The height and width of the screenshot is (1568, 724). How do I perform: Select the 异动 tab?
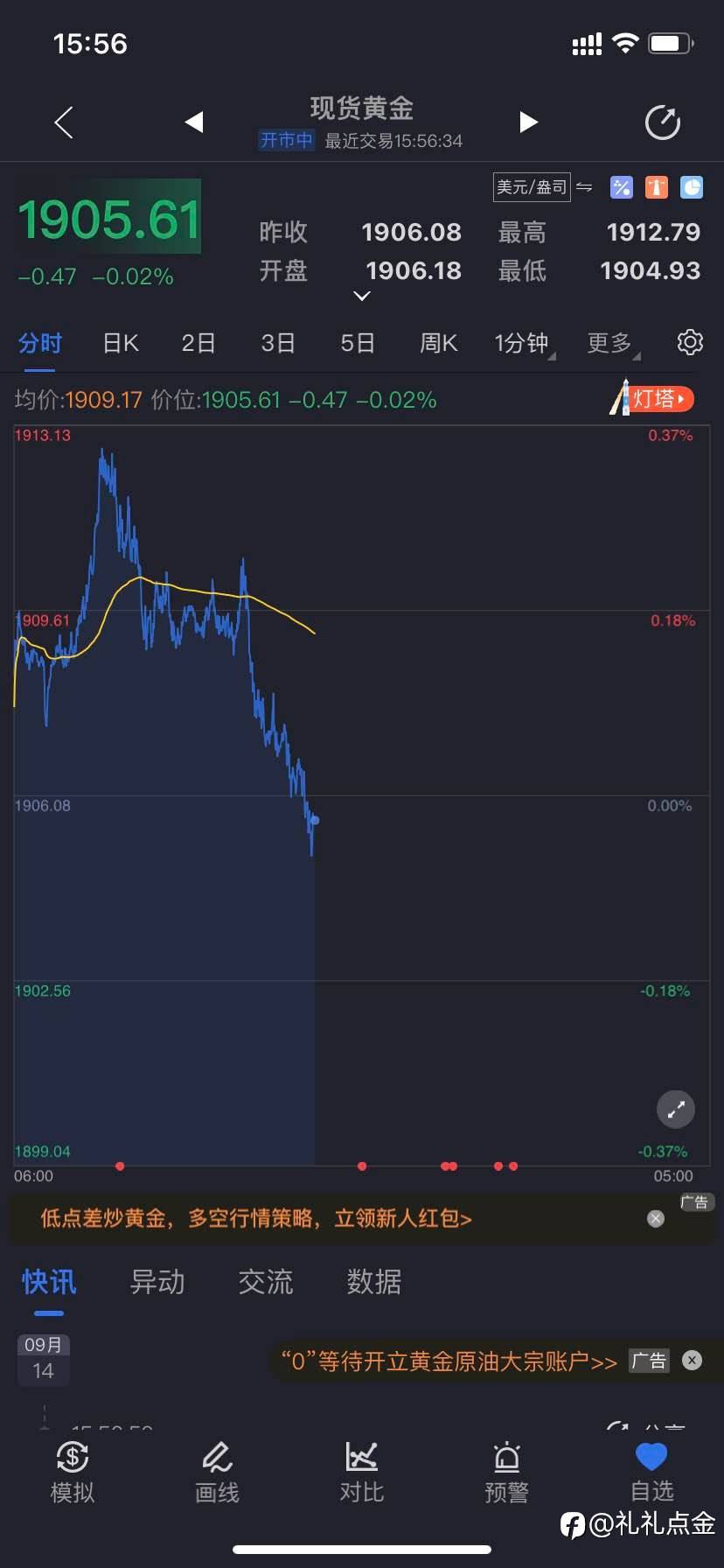(157, 1282)
